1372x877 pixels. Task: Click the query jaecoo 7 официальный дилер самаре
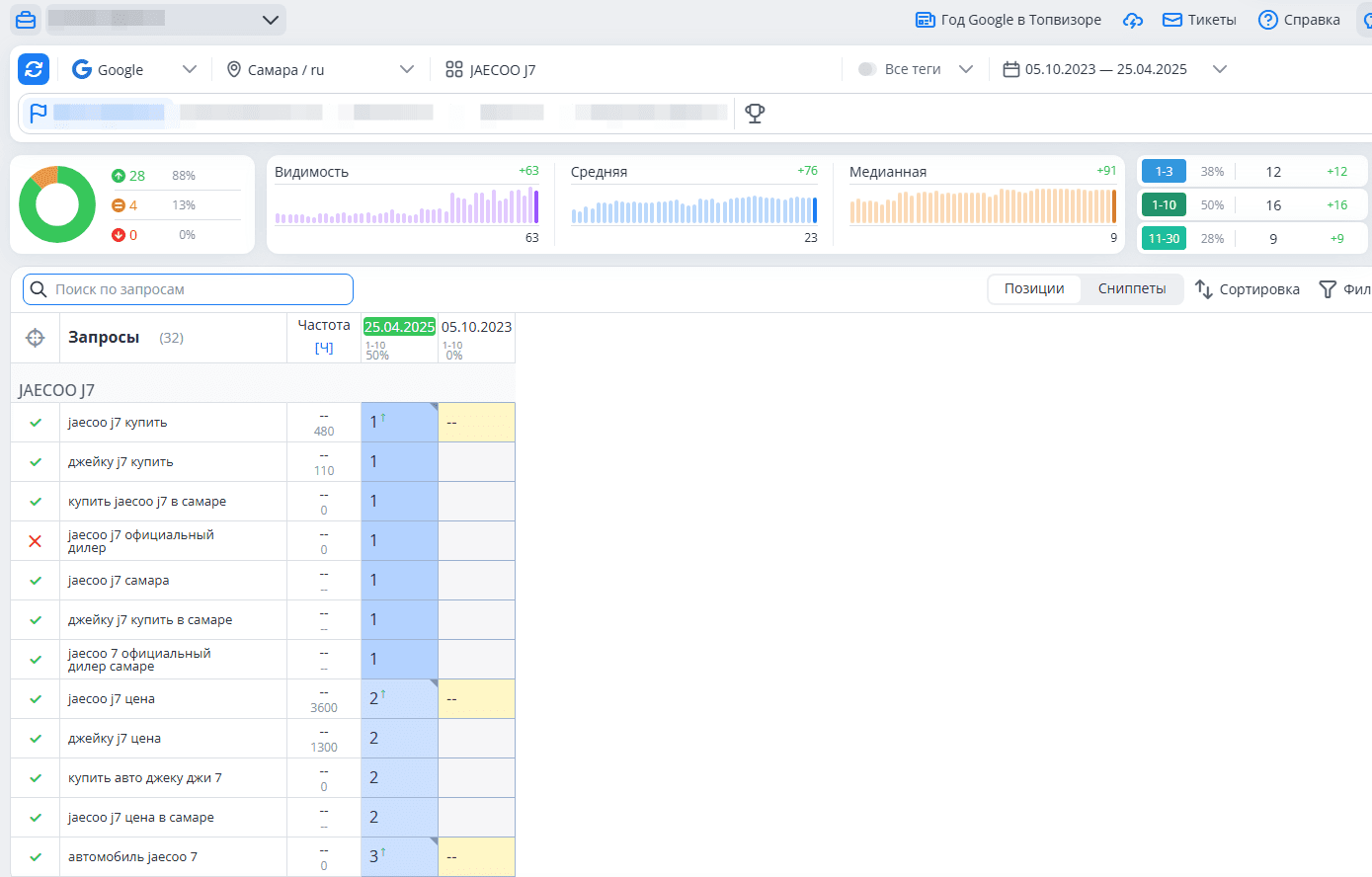click(139, 660)
